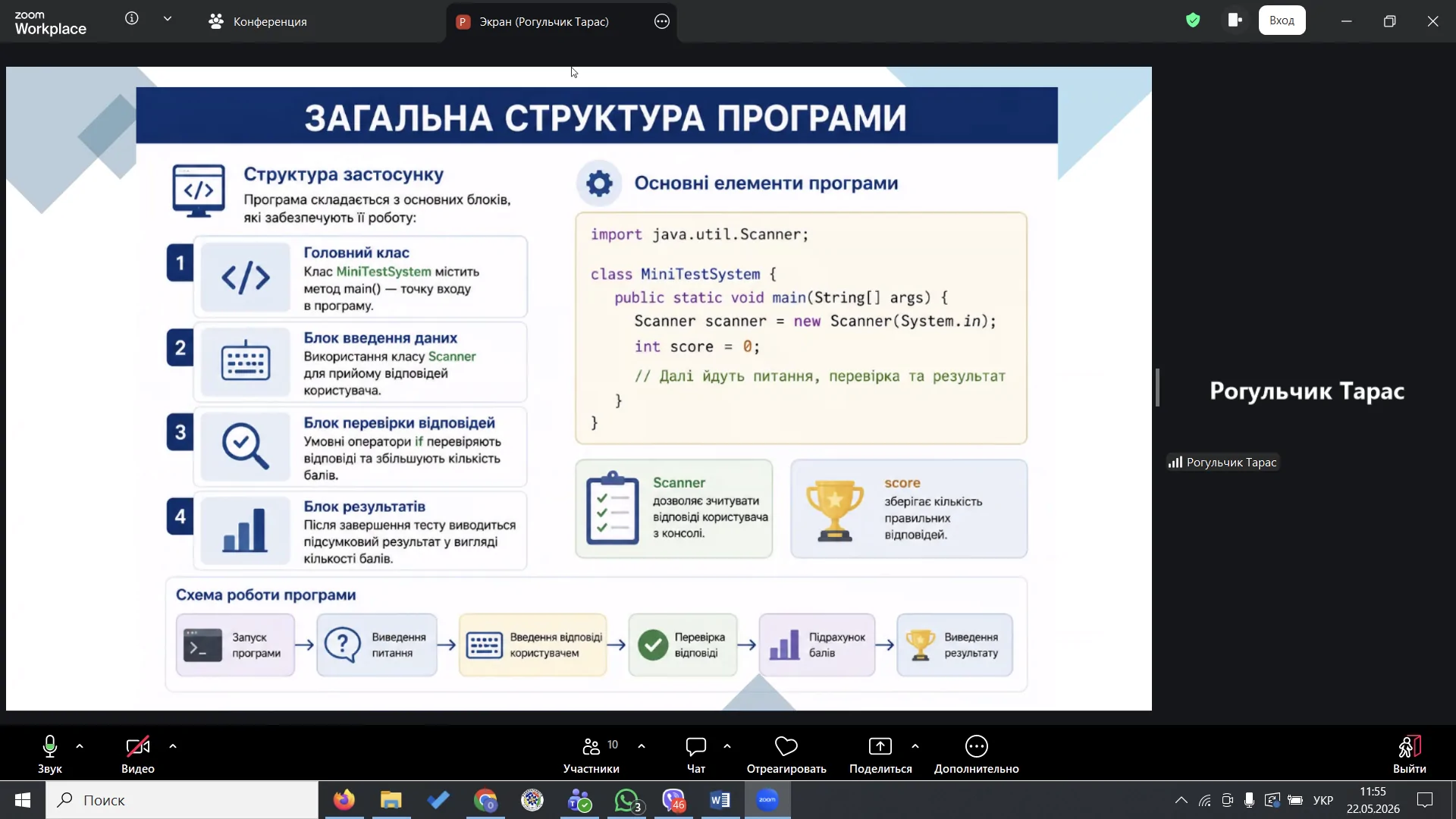1456x819 pixels.
Task: Click the Підрахунок балів step in the slide
Action: 817,645
